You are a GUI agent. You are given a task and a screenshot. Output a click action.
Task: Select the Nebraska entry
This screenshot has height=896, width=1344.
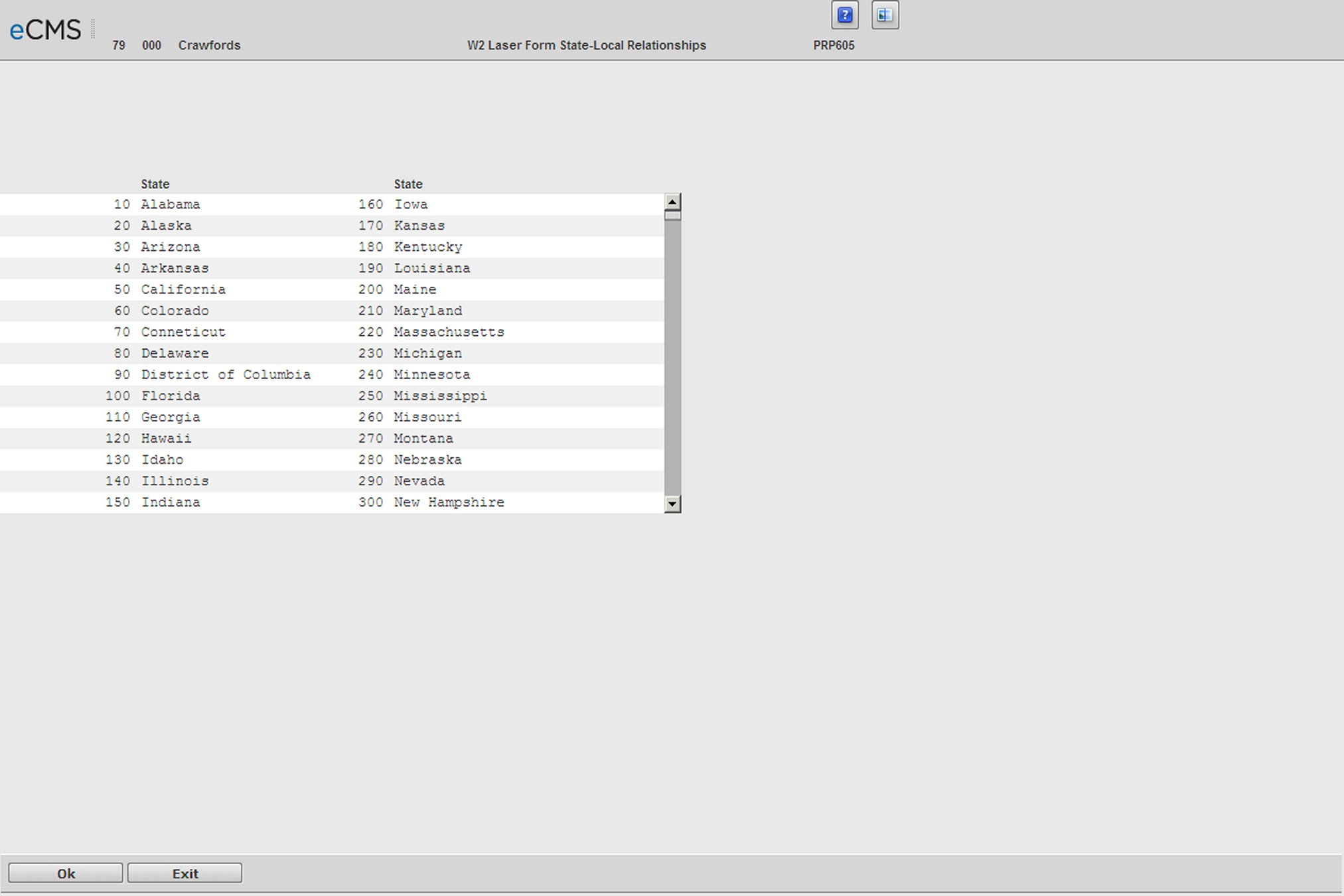(x=428, y=459)
